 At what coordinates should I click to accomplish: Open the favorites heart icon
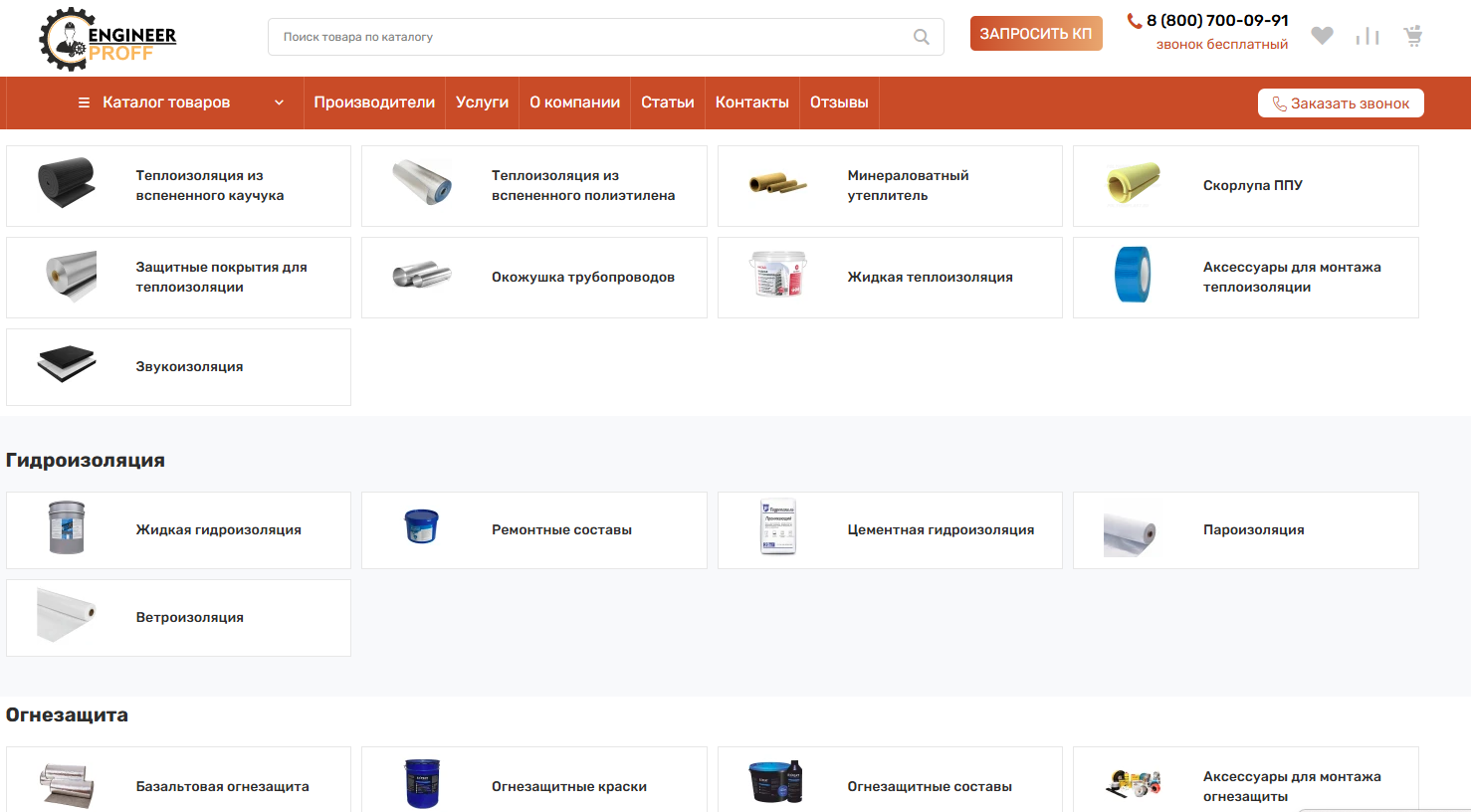(1322, 36)
